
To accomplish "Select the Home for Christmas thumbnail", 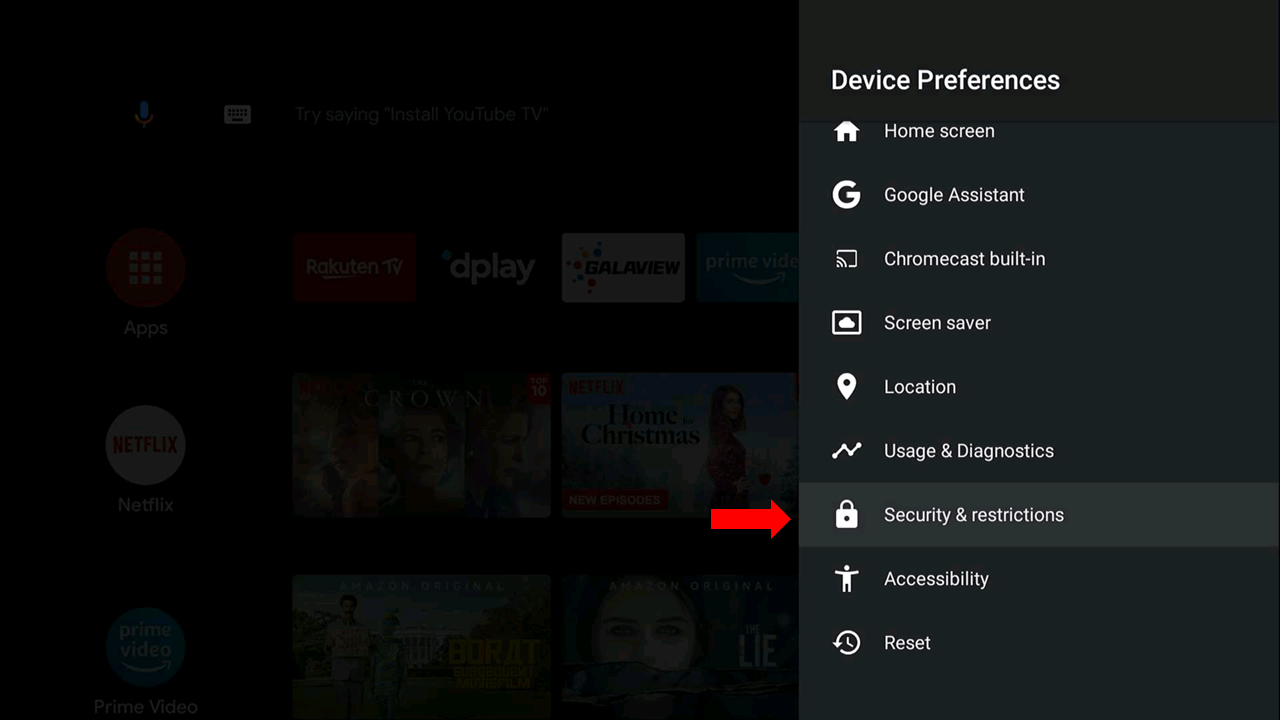I will (680, 445).
